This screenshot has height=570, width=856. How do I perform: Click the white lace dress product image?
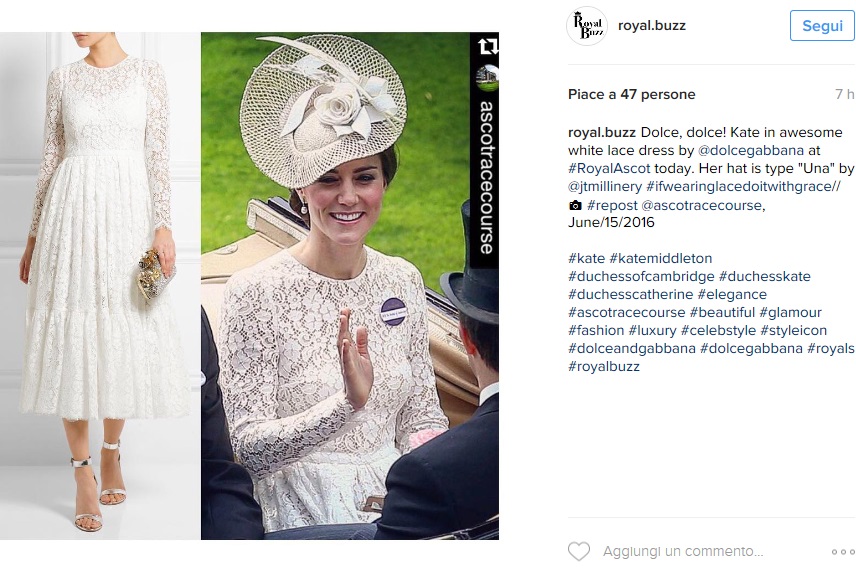(100, 286)
